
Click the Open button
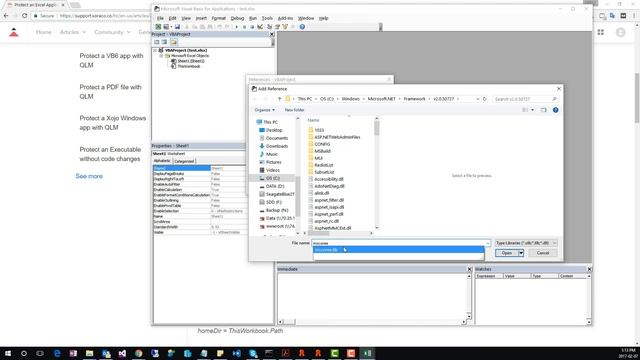point(507,253)
